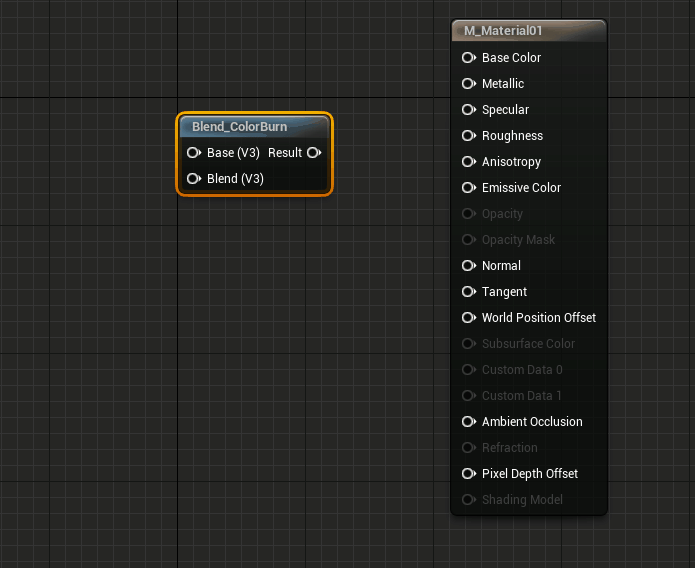Click the 'Anisotropy' label text
The height and width of the screenshot is (568, 695).
tap(511, 162)
